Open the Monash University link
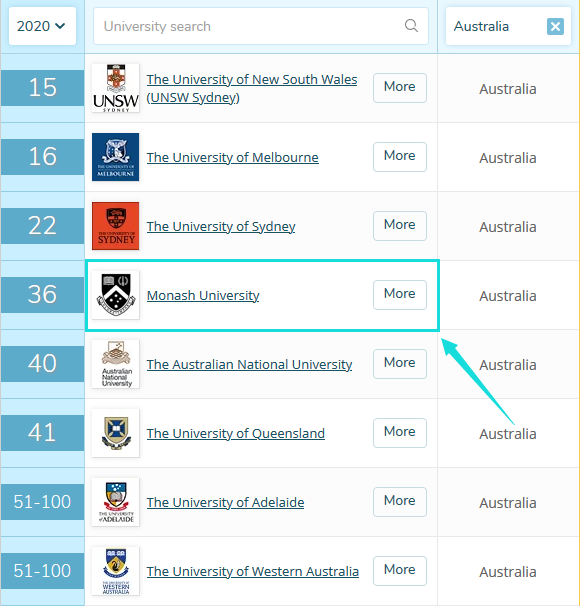 coord(203,296)
